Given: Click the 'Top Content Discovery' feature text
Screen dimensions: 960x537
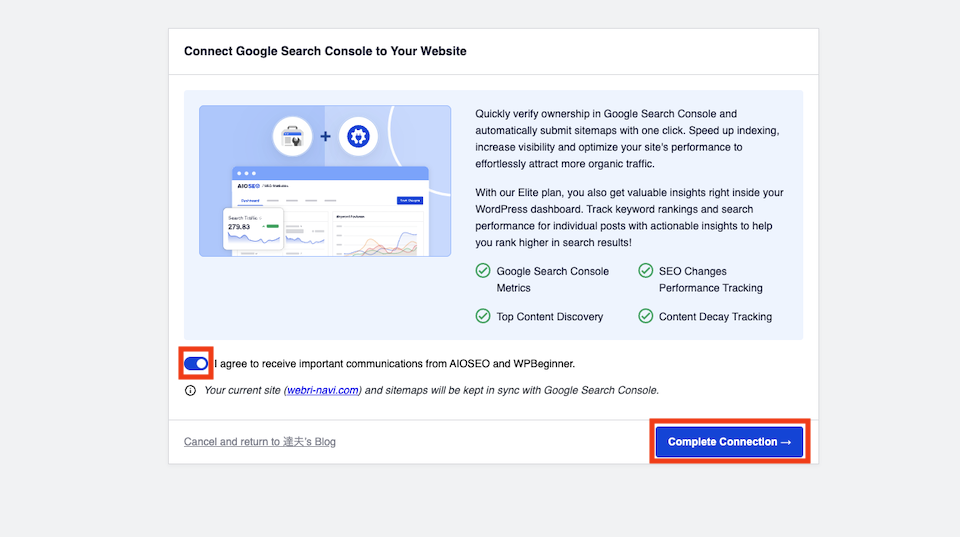Looking at the screenshot, I should (550, 317).
